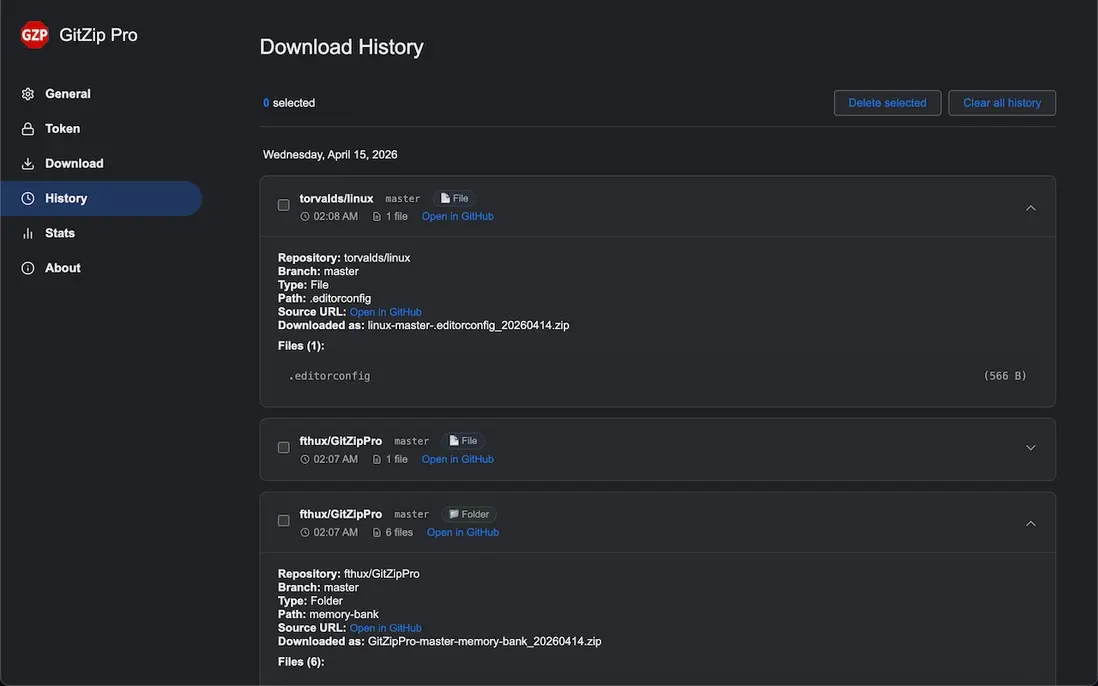
Task: Click the document icon beside torvalds/linux 1 file
Action: point(377,217)
